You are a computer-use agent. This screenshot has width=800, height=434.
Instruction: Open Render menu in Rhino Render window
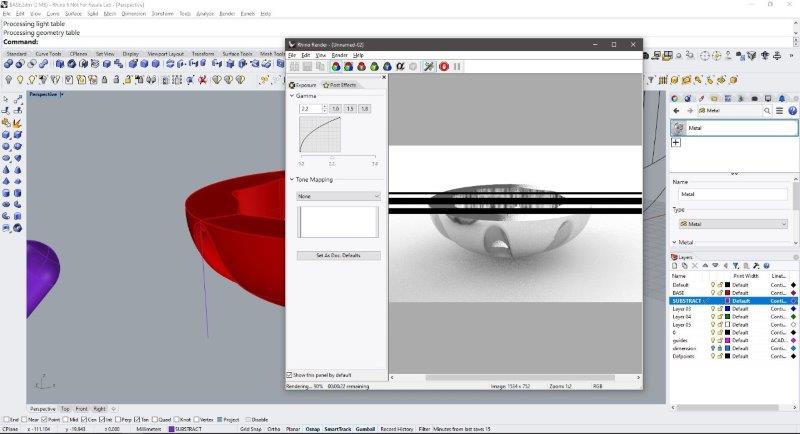339,55
